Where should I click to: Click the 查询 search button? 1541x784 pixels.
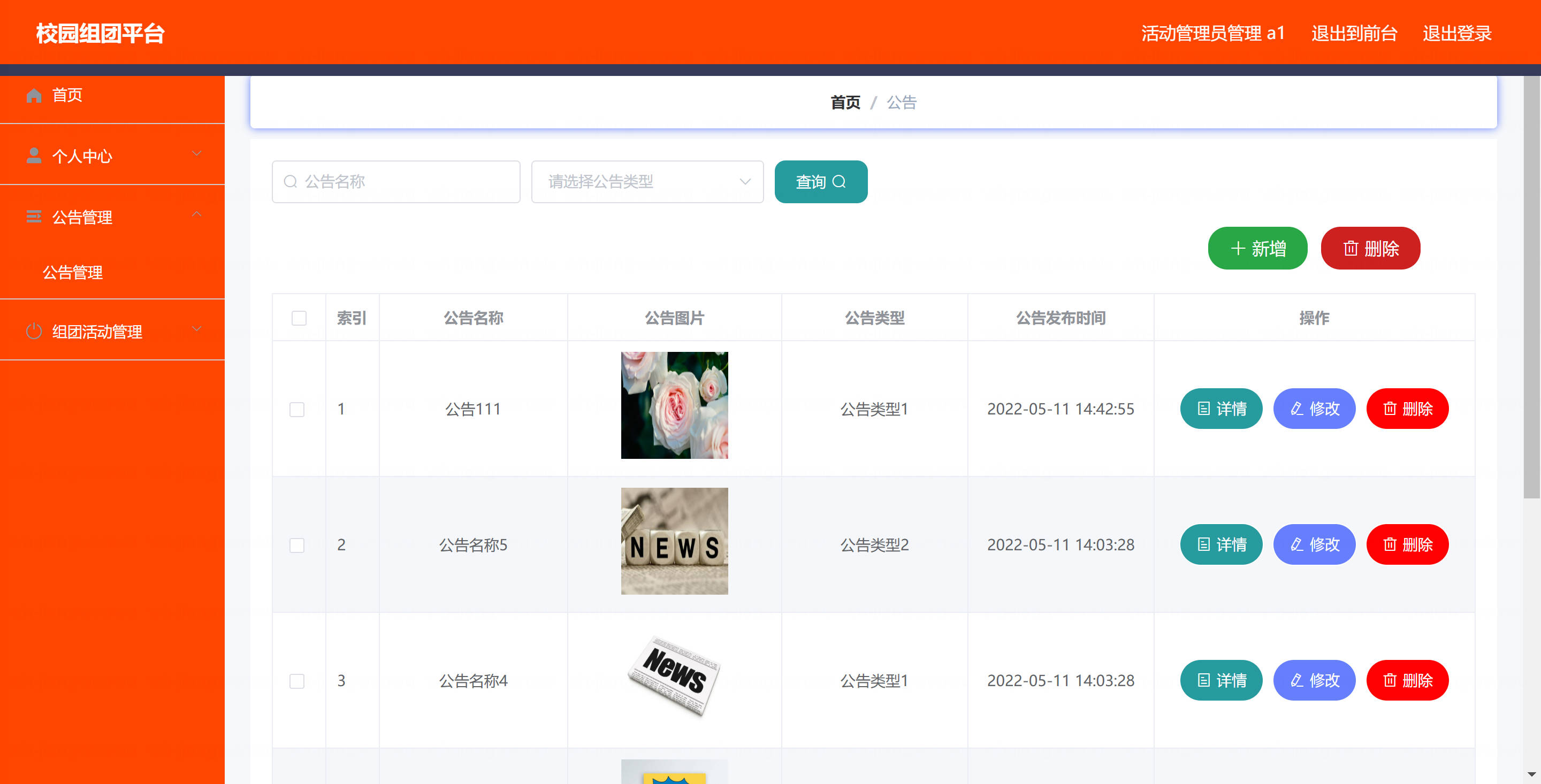click(x=821, y=182)
